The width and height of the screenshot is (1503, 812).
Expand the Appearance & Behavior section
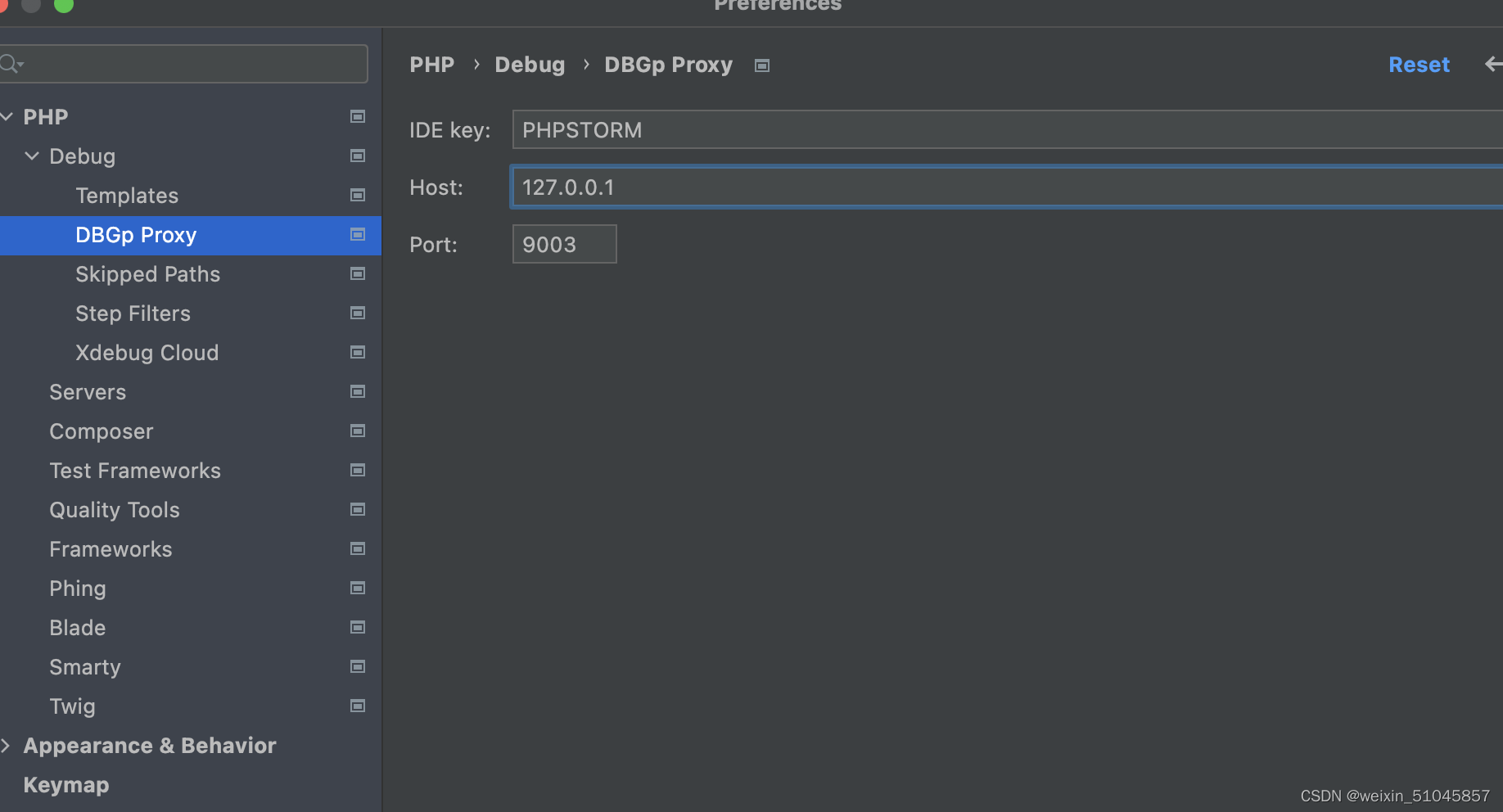point(7,745)
